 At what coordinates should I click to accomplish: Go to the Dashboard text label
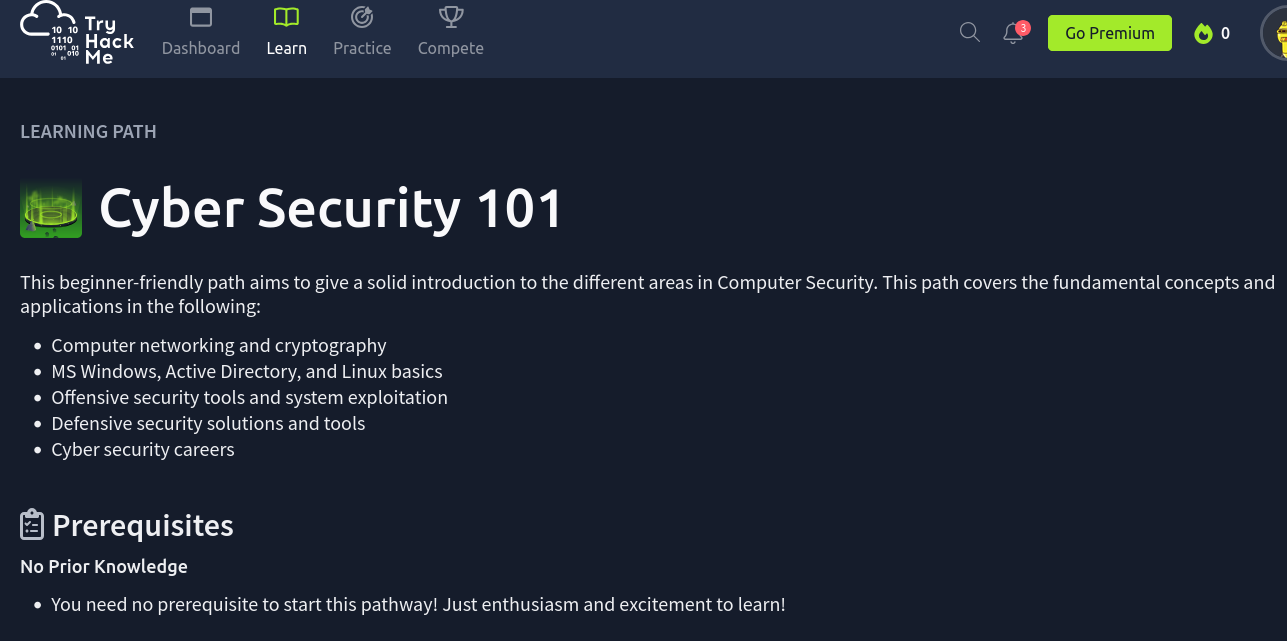point(201,48)
